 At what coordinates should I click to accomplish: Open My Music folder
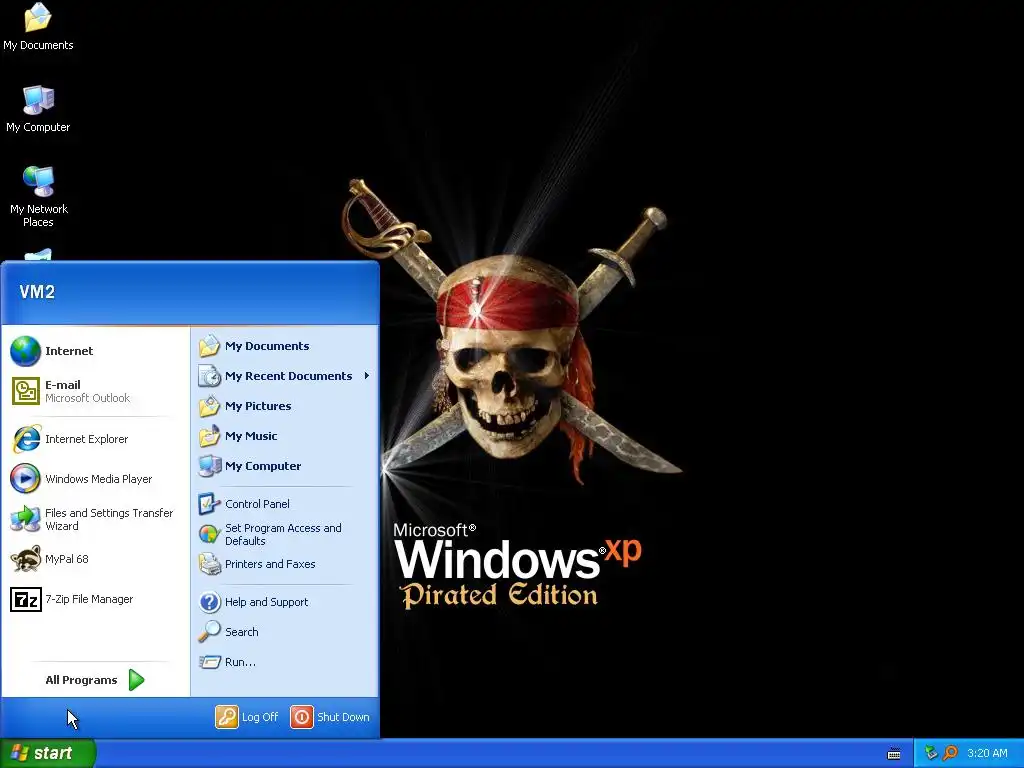point(285,436)
